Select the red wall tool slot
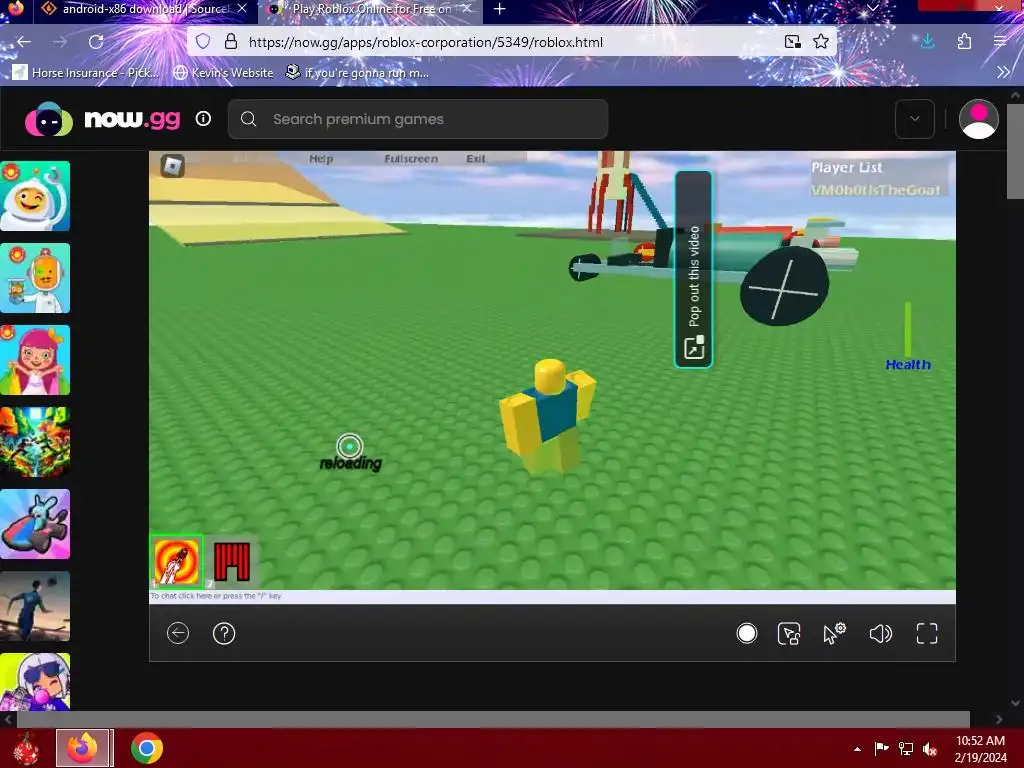Viewport: 1024px width, 768px height. coord(232,561)
